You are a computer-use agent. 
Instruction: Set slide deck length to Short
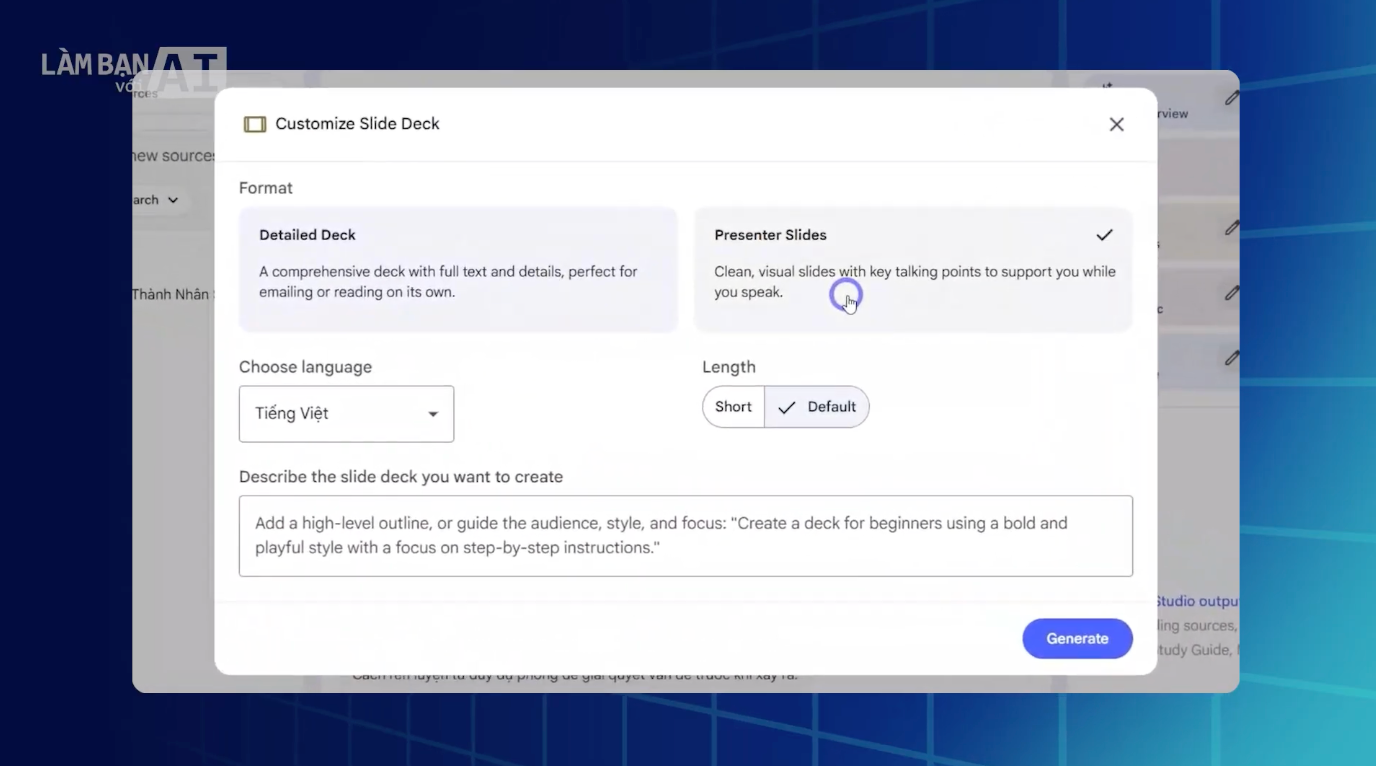(733, 407)
